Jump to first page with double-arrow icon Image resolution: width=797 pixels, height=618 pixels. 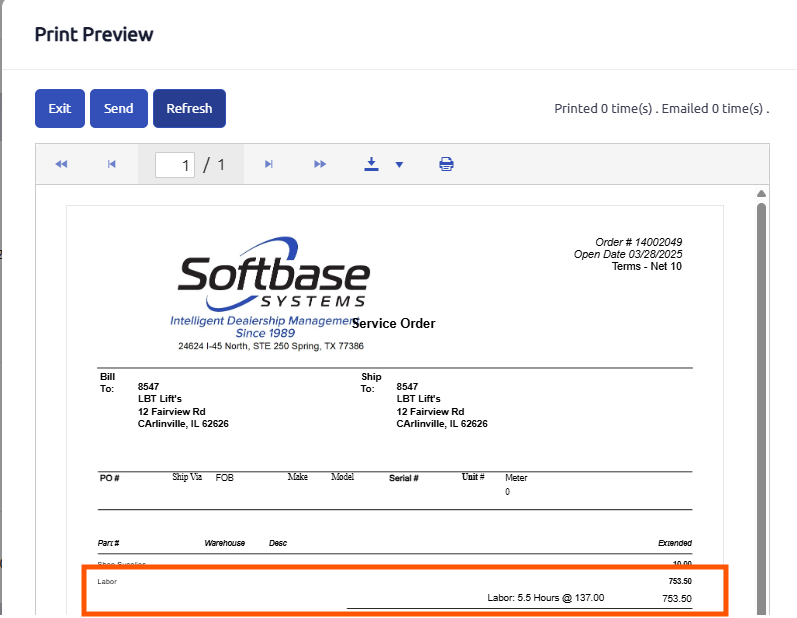(62, 164)
